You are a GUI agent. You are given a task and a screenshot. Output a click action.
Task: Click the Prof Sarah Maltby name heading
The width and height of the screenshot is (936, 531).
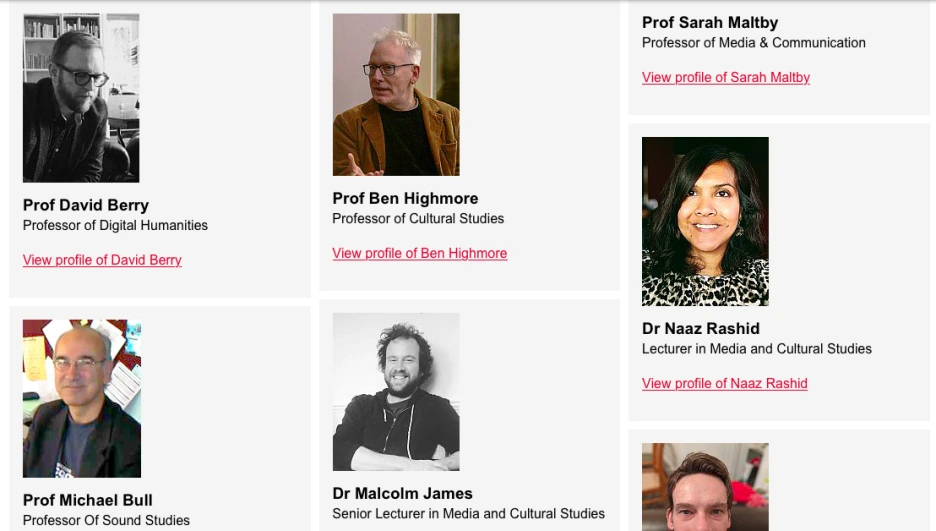coord(710,22)
